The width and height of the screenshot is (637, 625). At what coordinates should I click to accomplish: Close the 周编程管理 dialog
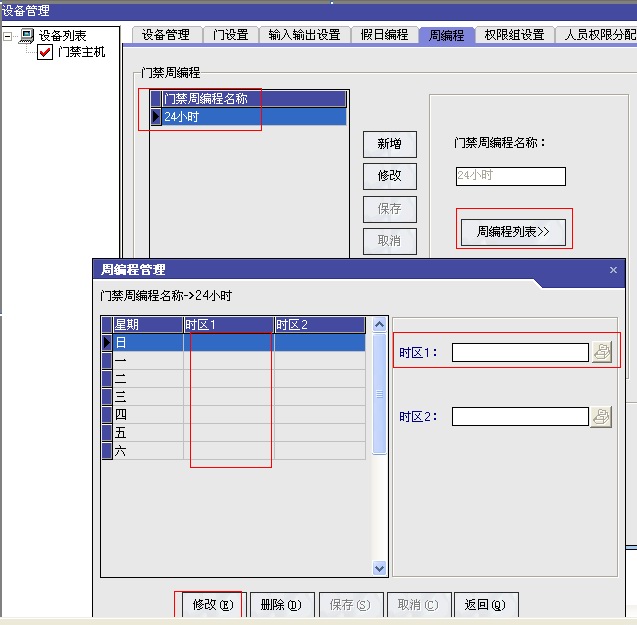pos(613,270)
